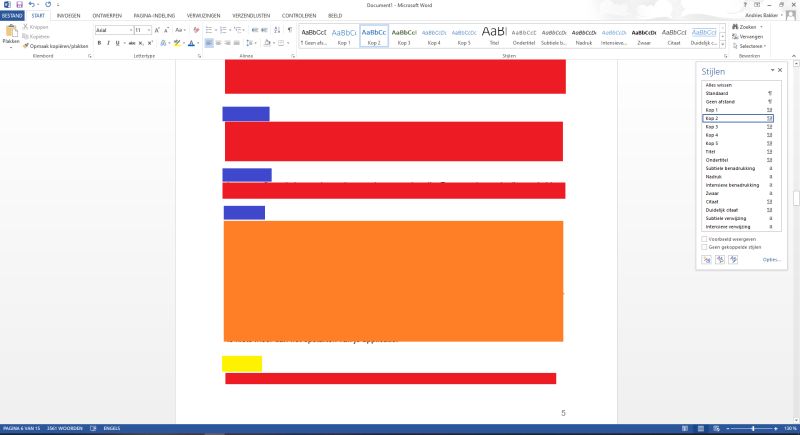Select Kop 3 in Stijlen pane list
This screenshot has height=435, width=800.
[x=738, y=126]
